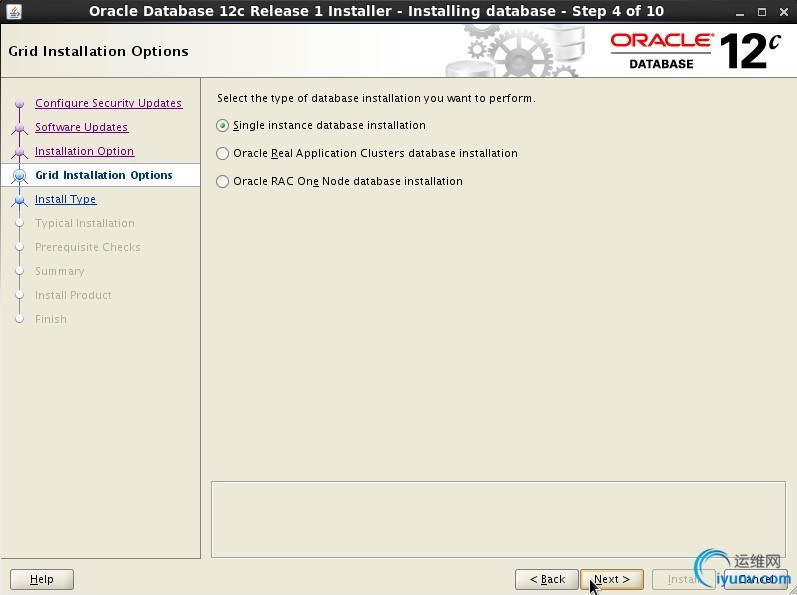
Task: Click the Grid Installation Options step bullet
Action: [20, 175]
